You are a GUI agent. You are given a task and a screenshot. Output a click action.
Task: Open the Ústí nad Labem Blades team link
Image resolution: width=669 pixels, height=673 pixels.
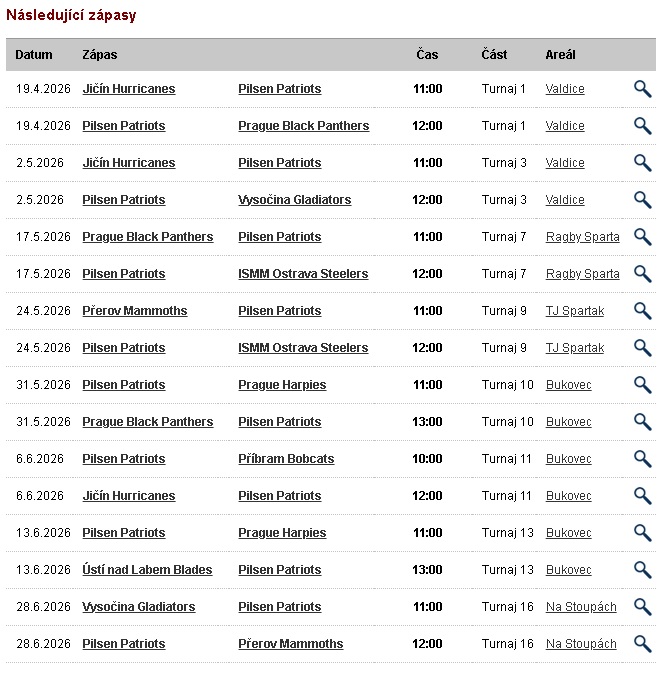147,570
